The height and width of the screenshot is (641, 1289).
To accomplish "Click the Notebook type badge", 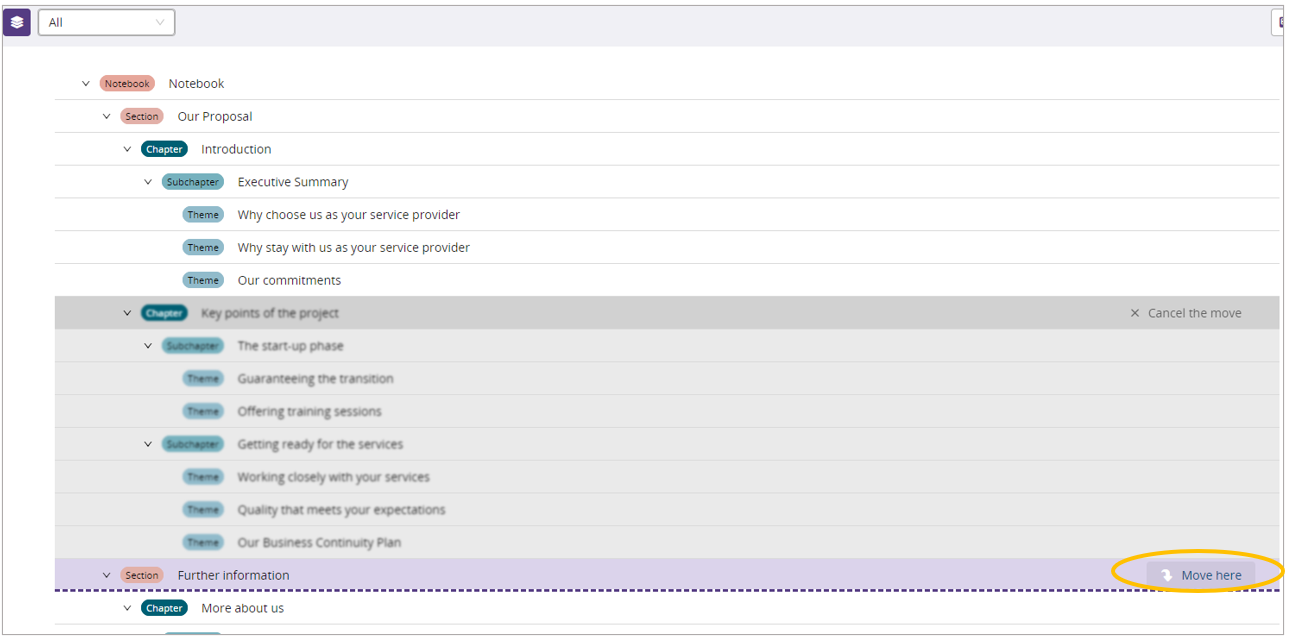I will [127, 84].
